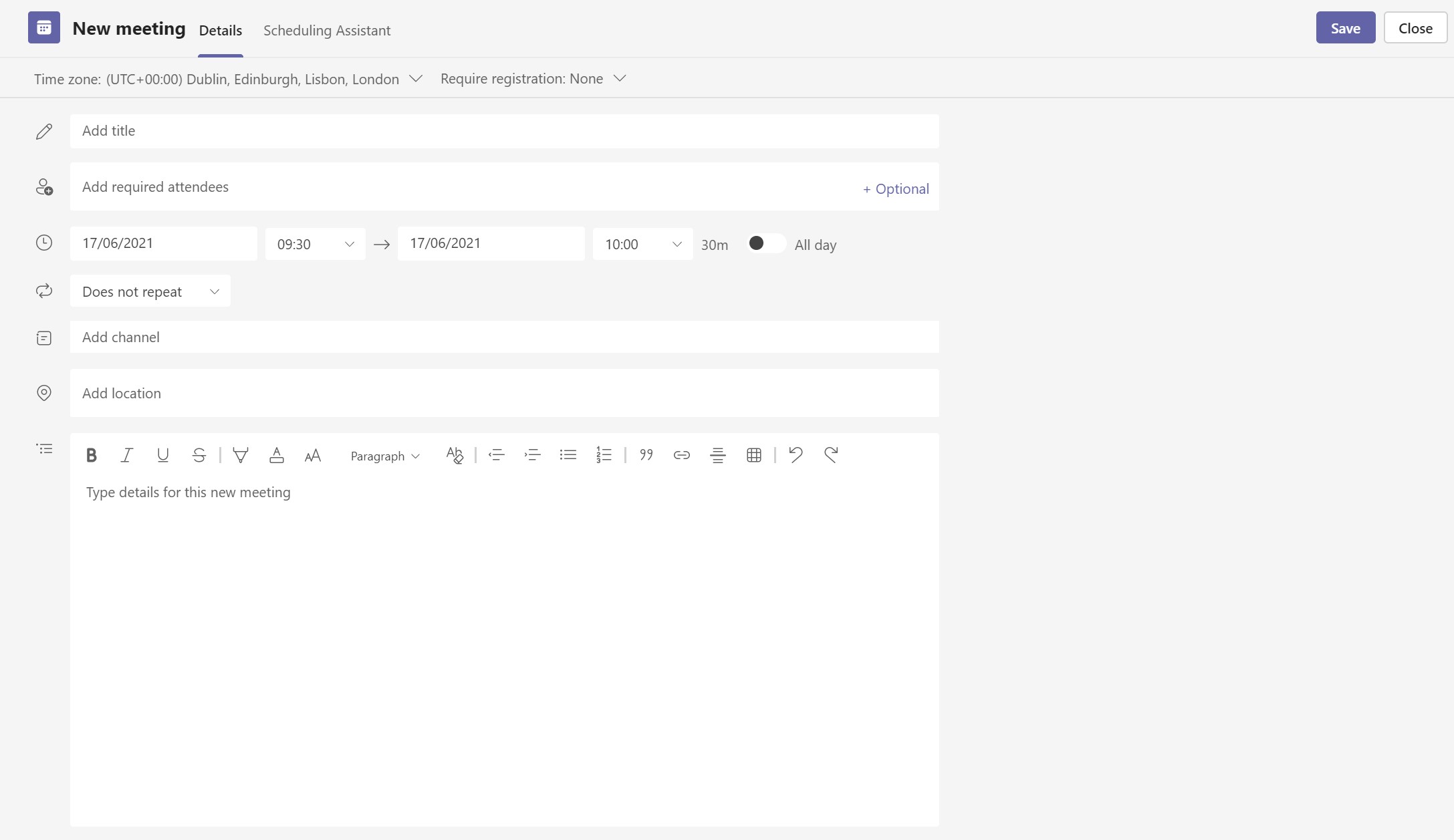Switch to the Details tab
The height and width of the screenshot is (840, 1454).
221,30
